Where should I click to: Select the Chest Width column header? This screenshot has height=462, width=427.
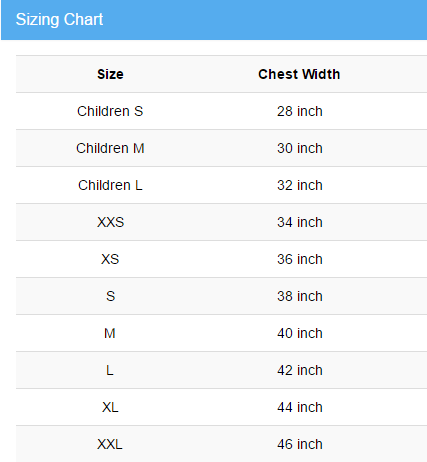299,74
